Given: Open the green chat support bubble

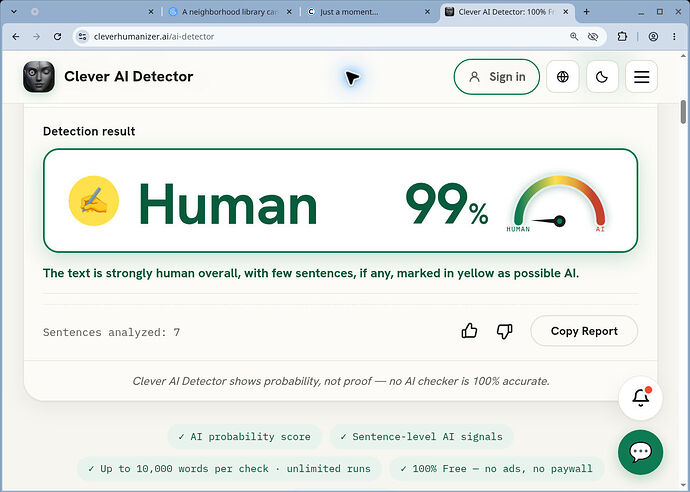Looking at the screenshot, I should (640, 452).
